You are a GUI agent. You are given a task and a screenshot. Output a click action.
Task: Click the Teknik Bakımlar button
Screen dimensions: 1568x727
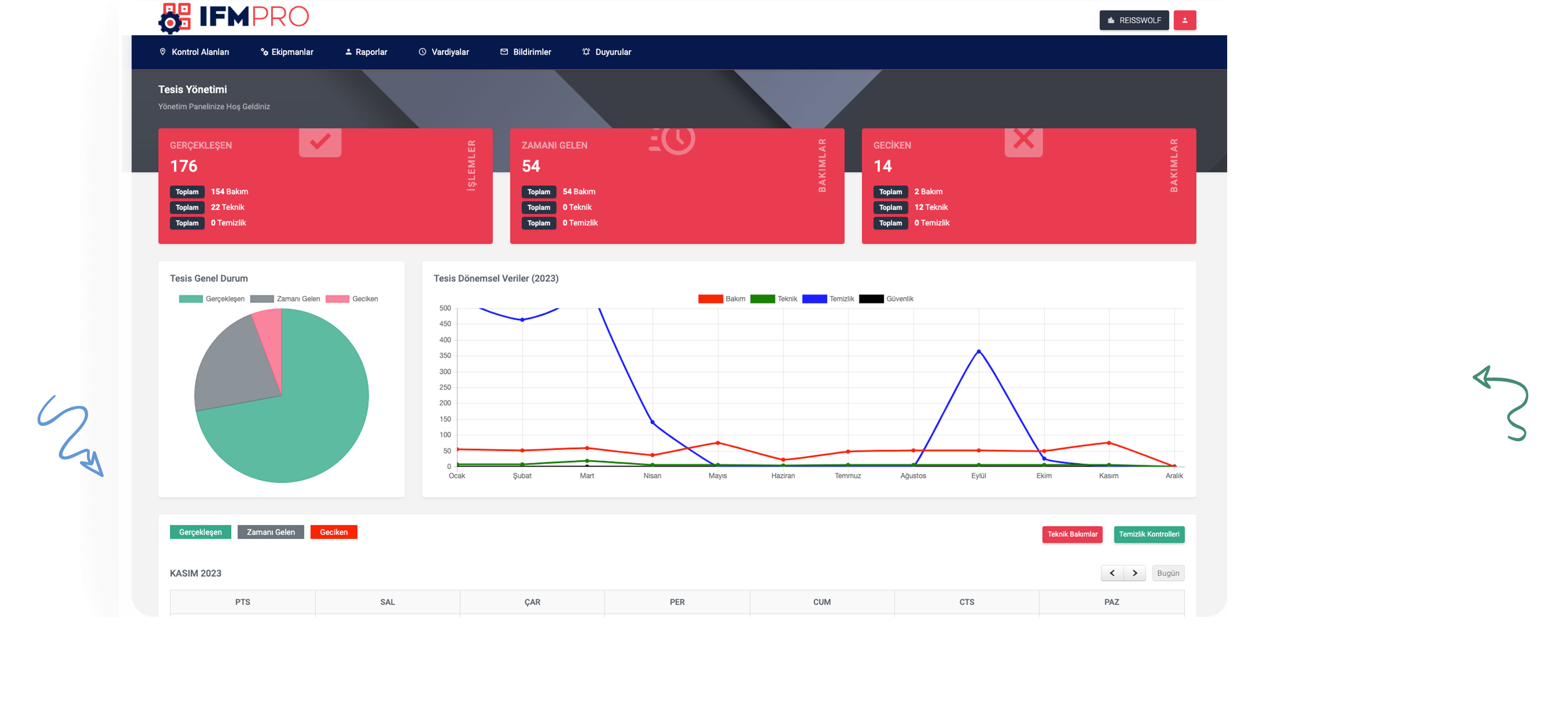click(1071, 534)
